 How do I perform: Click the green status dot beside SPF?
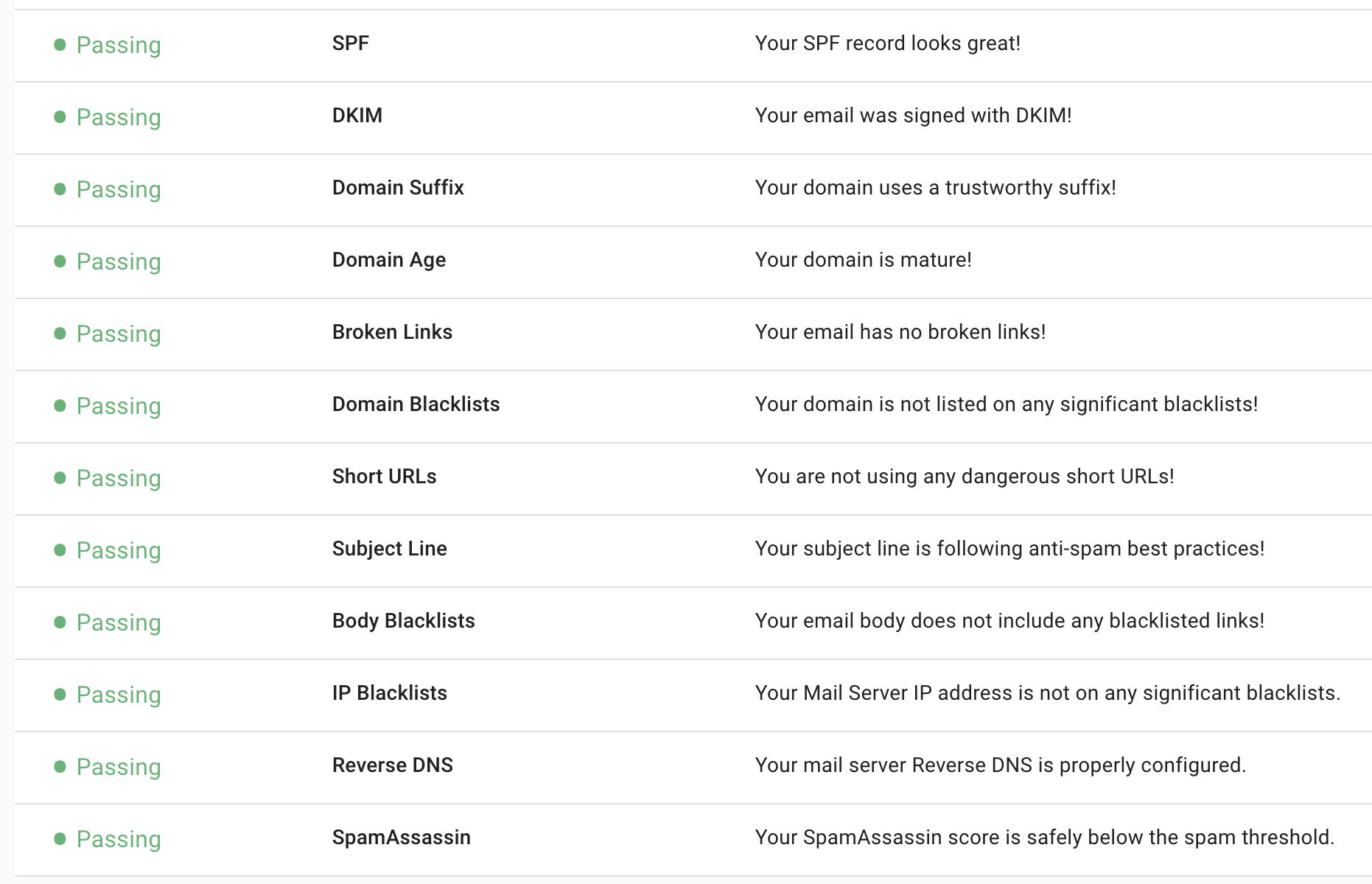60,45
